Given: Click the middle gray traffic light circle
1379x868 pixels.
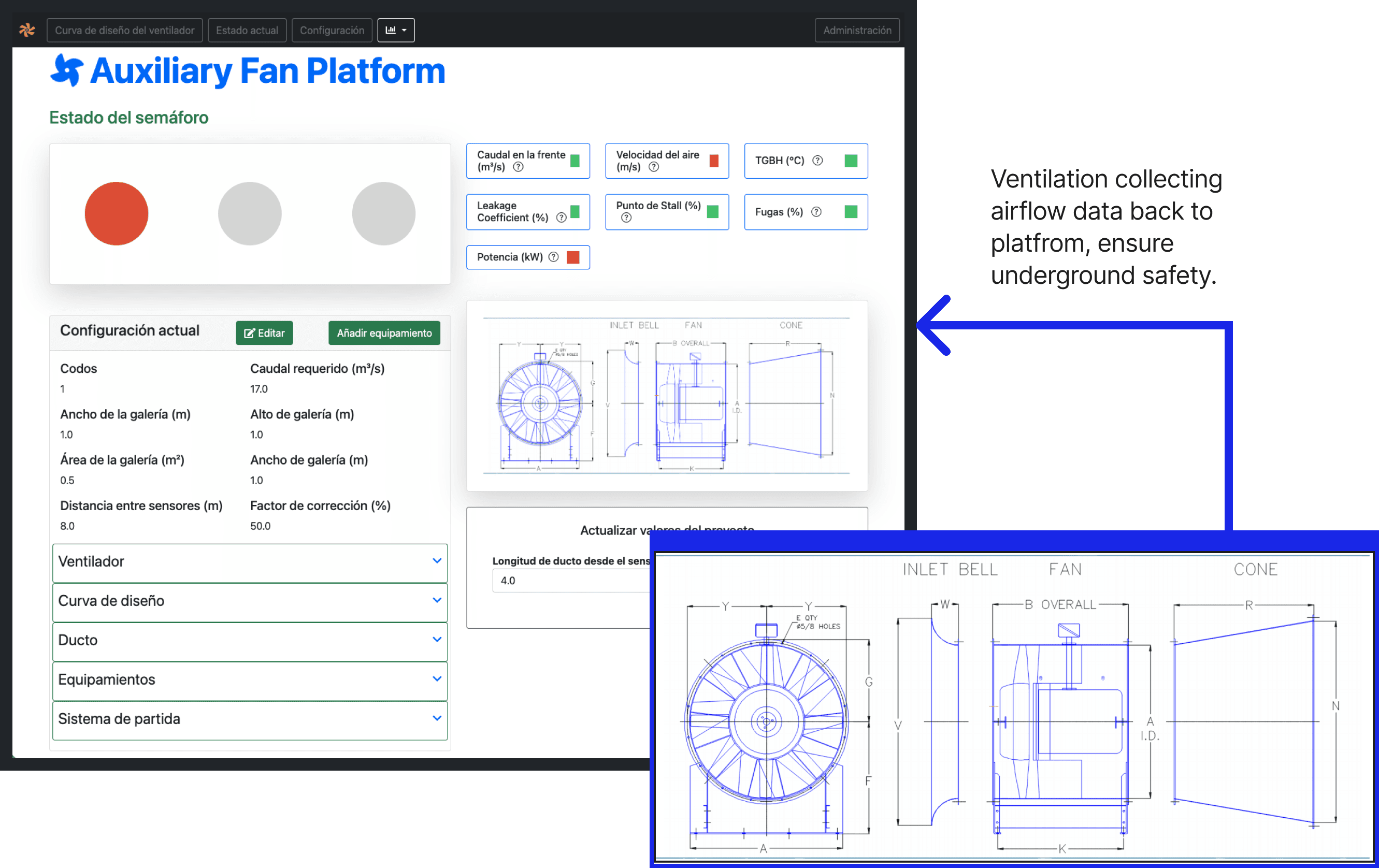Looking at the screenshot, I should point(250,213).
